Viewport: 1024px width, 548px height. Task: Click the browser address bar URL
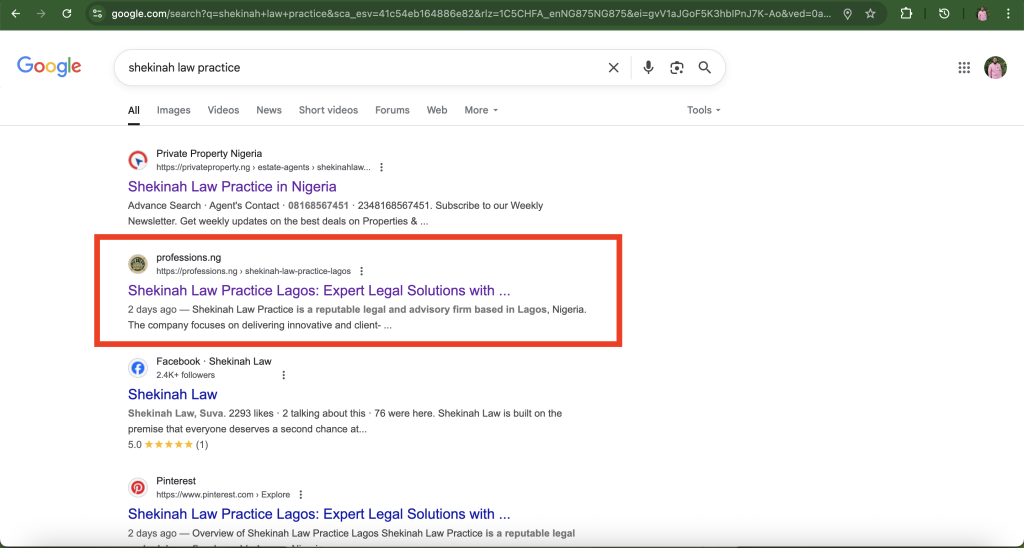point(472,14)
